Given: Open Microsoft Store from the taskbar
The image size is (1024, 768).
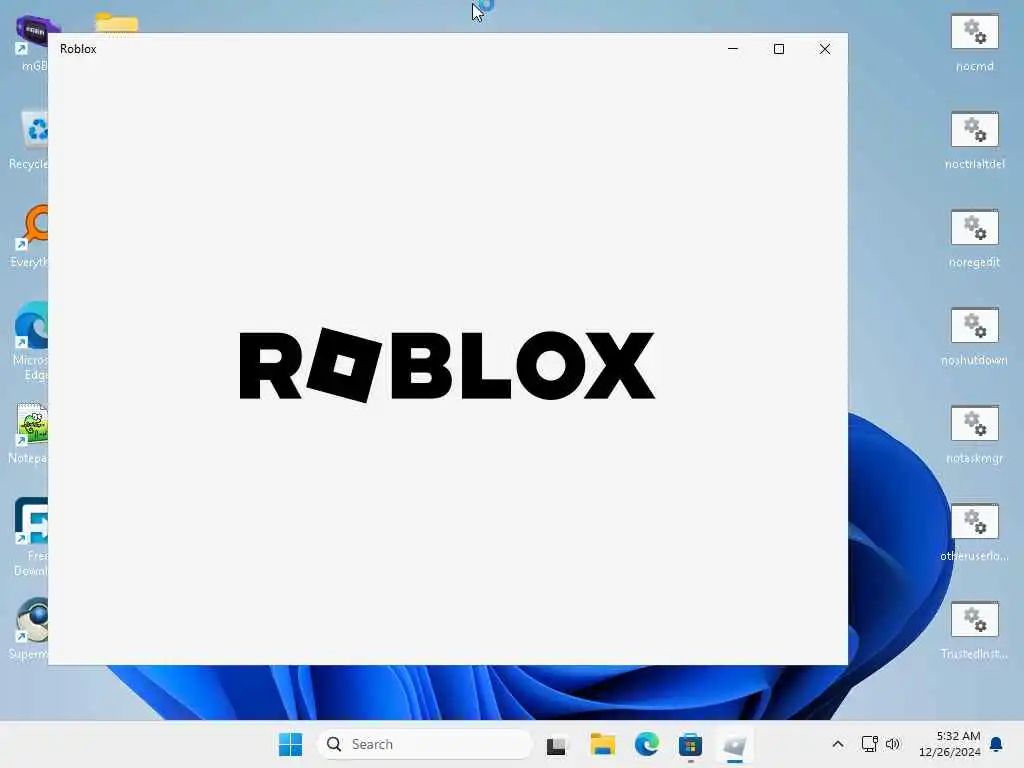Looking at the screenshot, I should click(690, 744).
